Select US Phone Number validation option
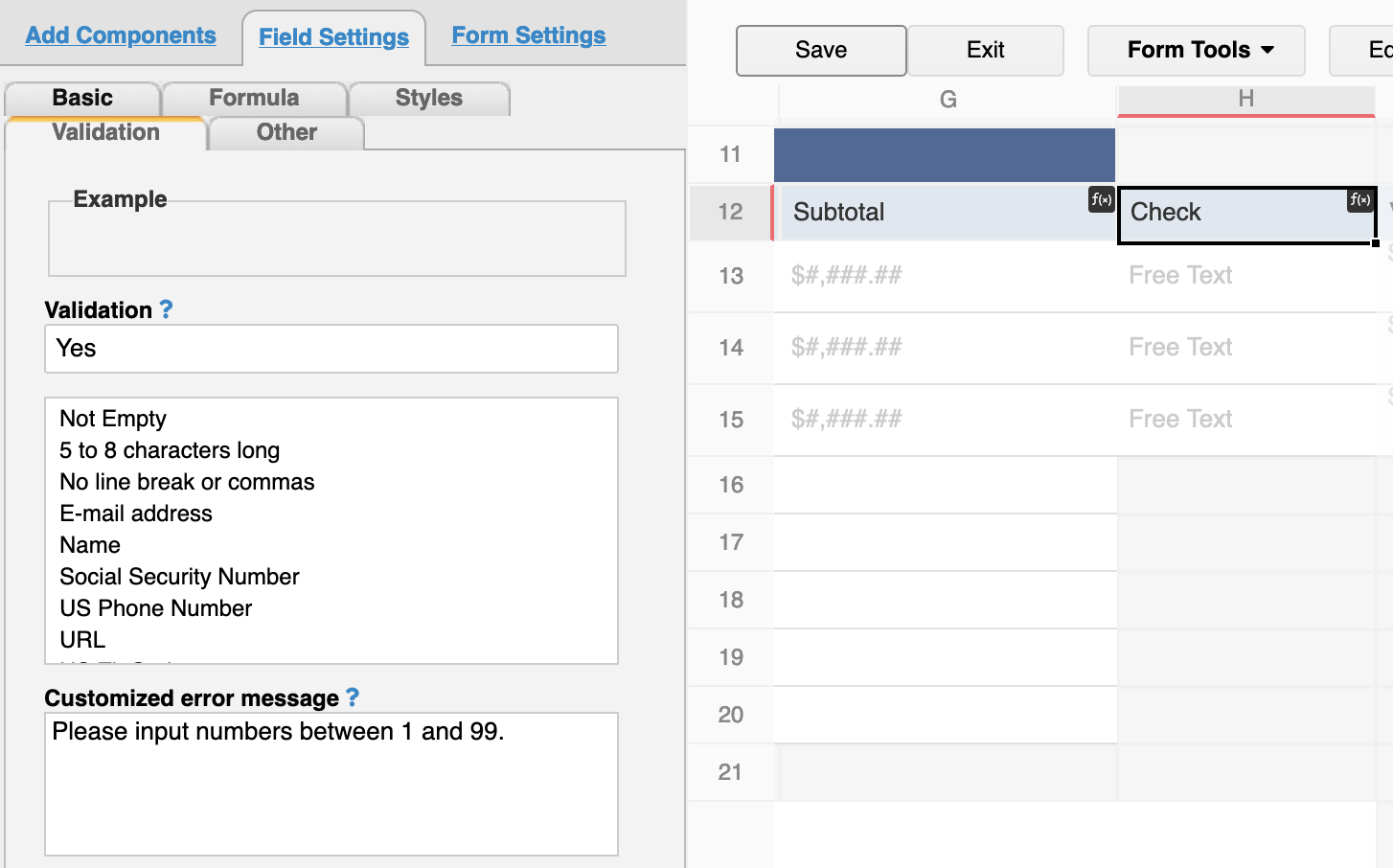The width and height of the screenshot is (1393, 868). tap(156, 608)
